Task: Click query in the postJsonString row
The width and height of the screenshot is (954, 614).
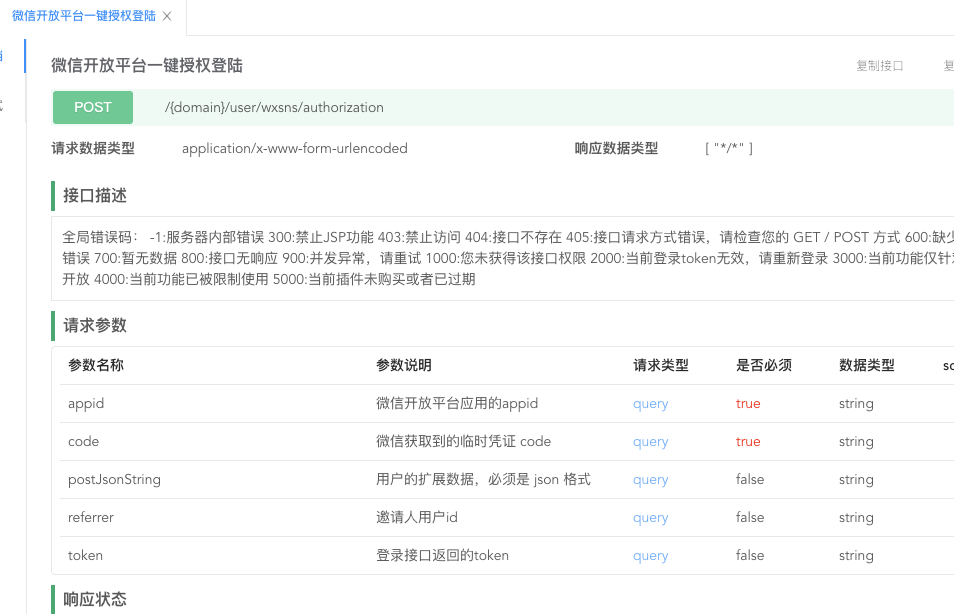Action: pos(650,480)
